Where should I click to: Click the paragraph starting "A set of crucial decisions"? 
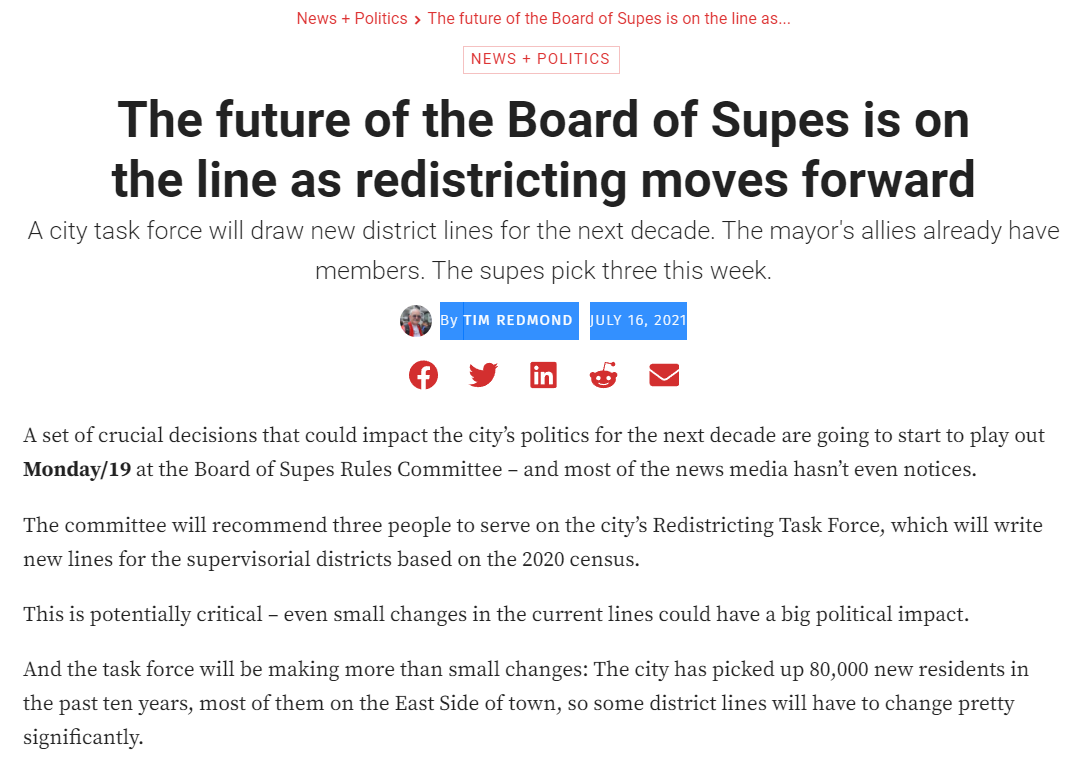(534, 452)
